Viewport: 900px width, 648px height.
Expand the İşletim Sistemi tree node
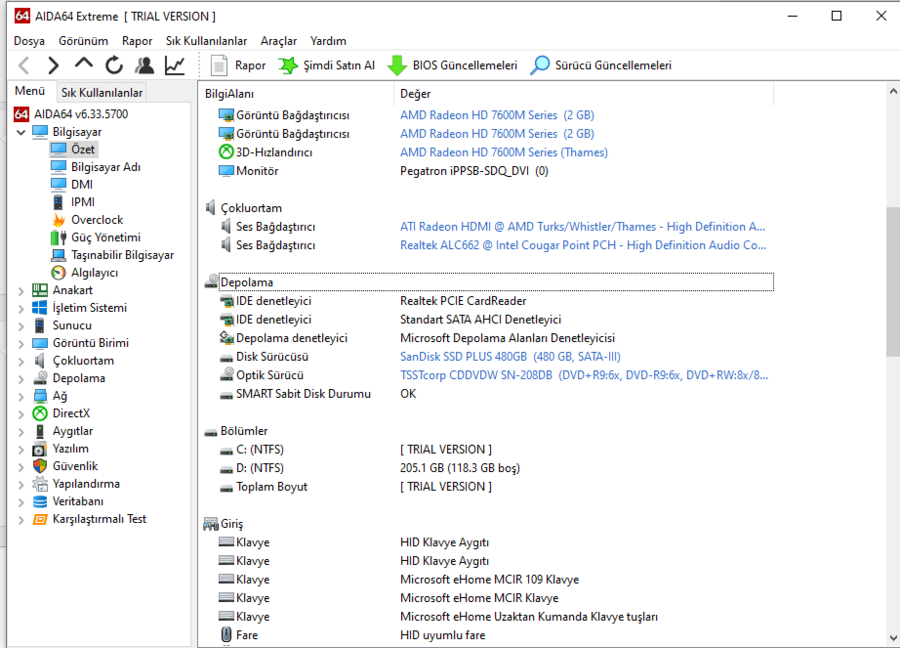[x=22, y=308]
